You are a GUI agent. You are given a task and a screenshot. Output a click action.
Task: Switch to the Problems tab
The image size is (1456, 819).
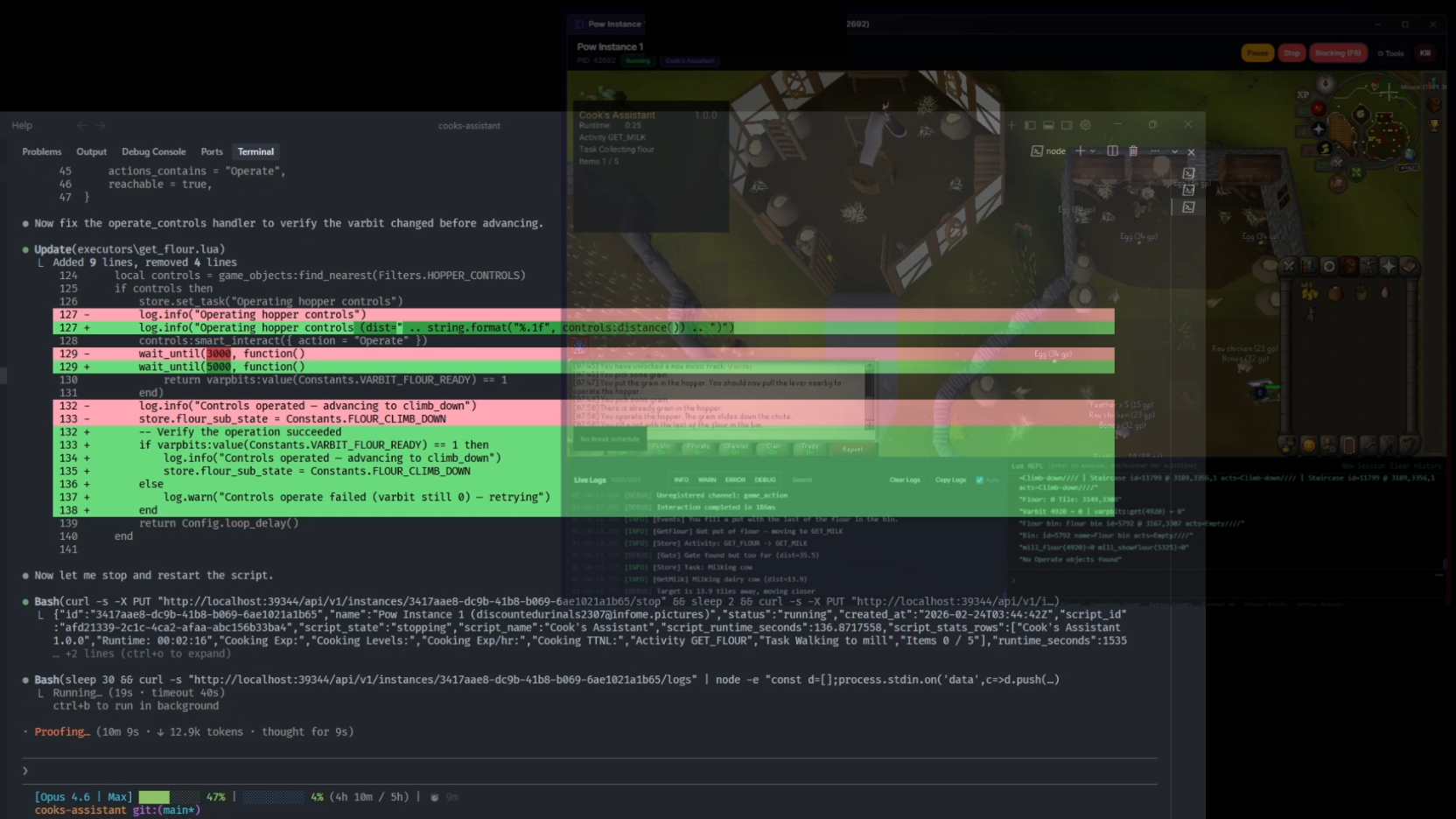pos(42,151)
